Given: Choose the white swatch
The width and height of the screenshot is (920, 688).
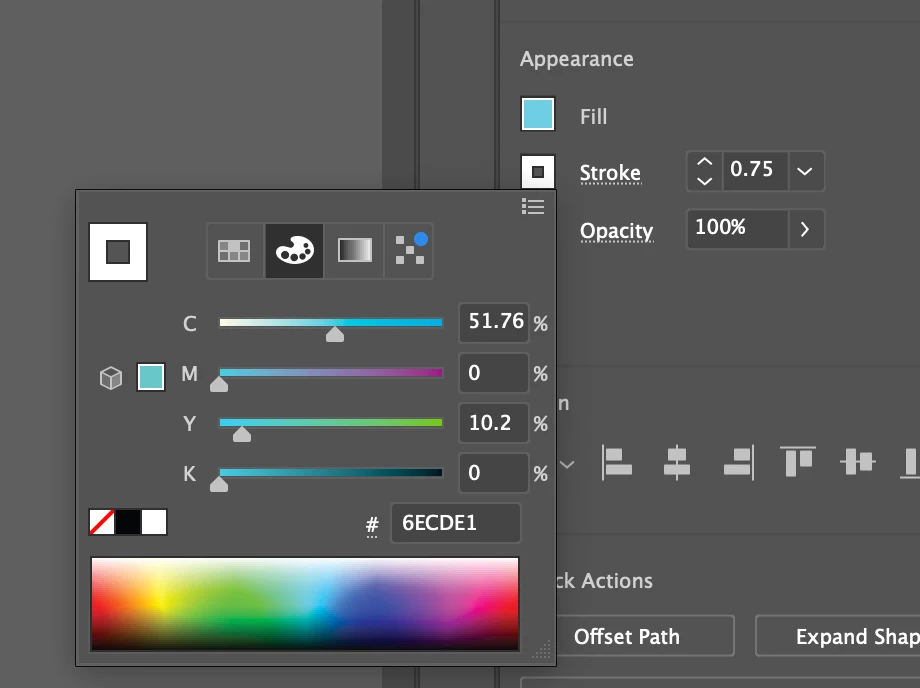Looking at the screenshot, I should click(154, 522).
